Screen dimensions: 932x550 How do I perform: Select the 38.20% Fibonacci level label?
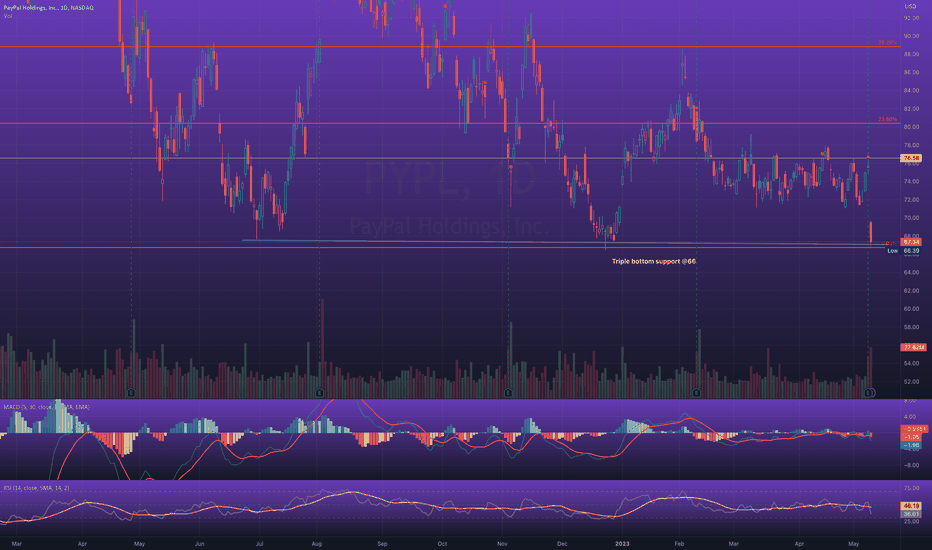[x=887, y=43]
